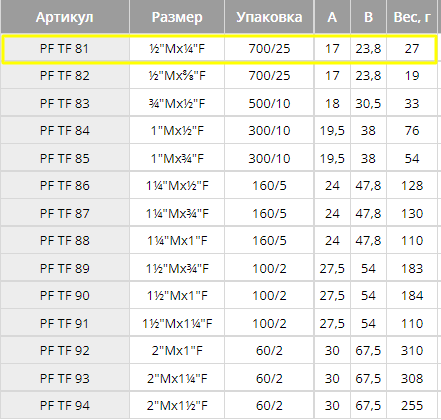The image size is (441, 420).
Task: Click the Вес, г column header
Action: pos(412,17)
